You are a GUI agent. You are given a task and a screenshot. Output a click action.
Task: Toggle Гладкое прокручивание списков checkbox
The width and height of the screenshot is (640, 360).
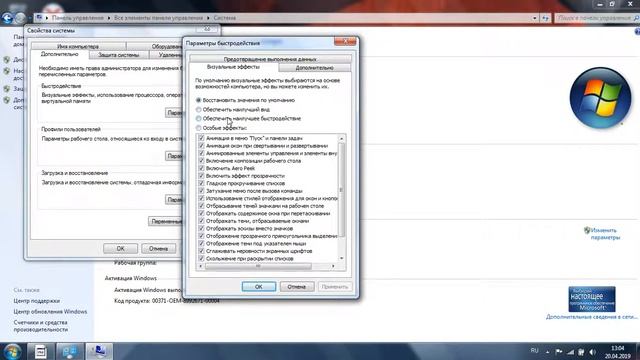coord(201,183)
